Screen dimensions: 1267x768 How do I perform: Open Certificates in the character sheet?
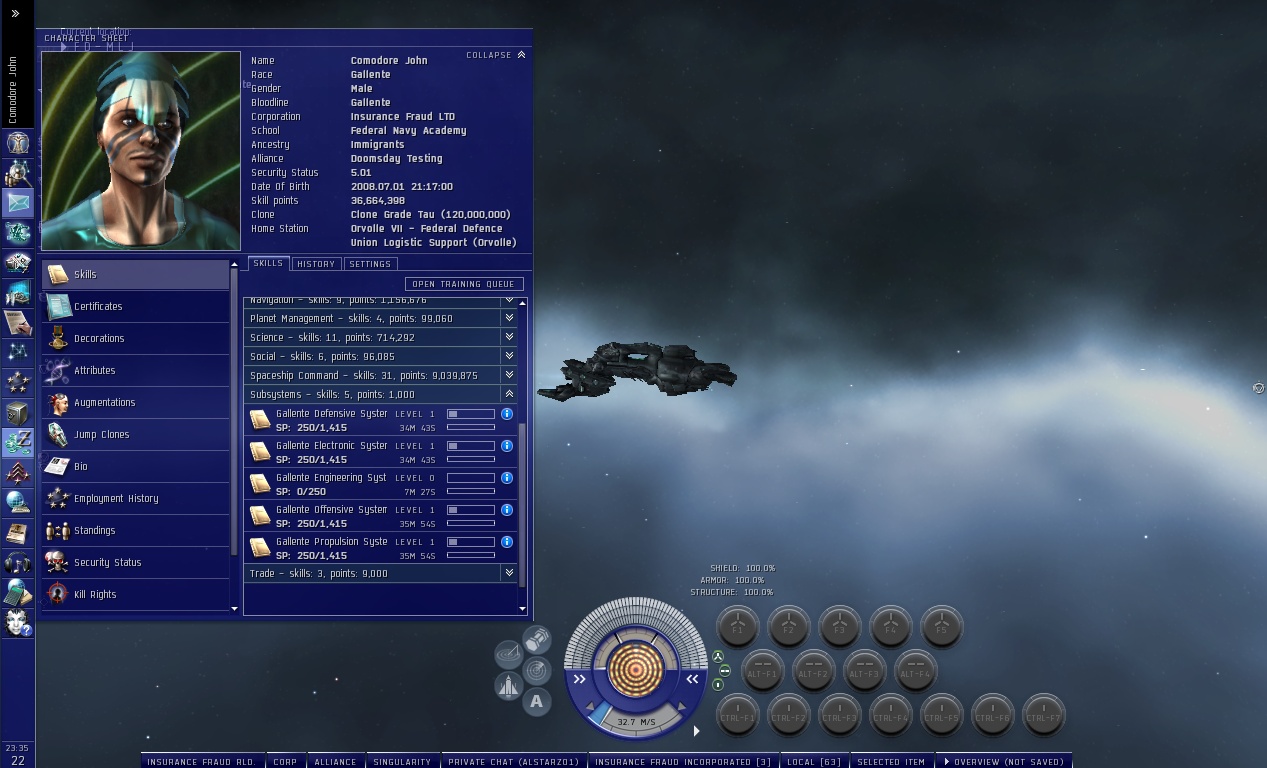click(135, 306)
